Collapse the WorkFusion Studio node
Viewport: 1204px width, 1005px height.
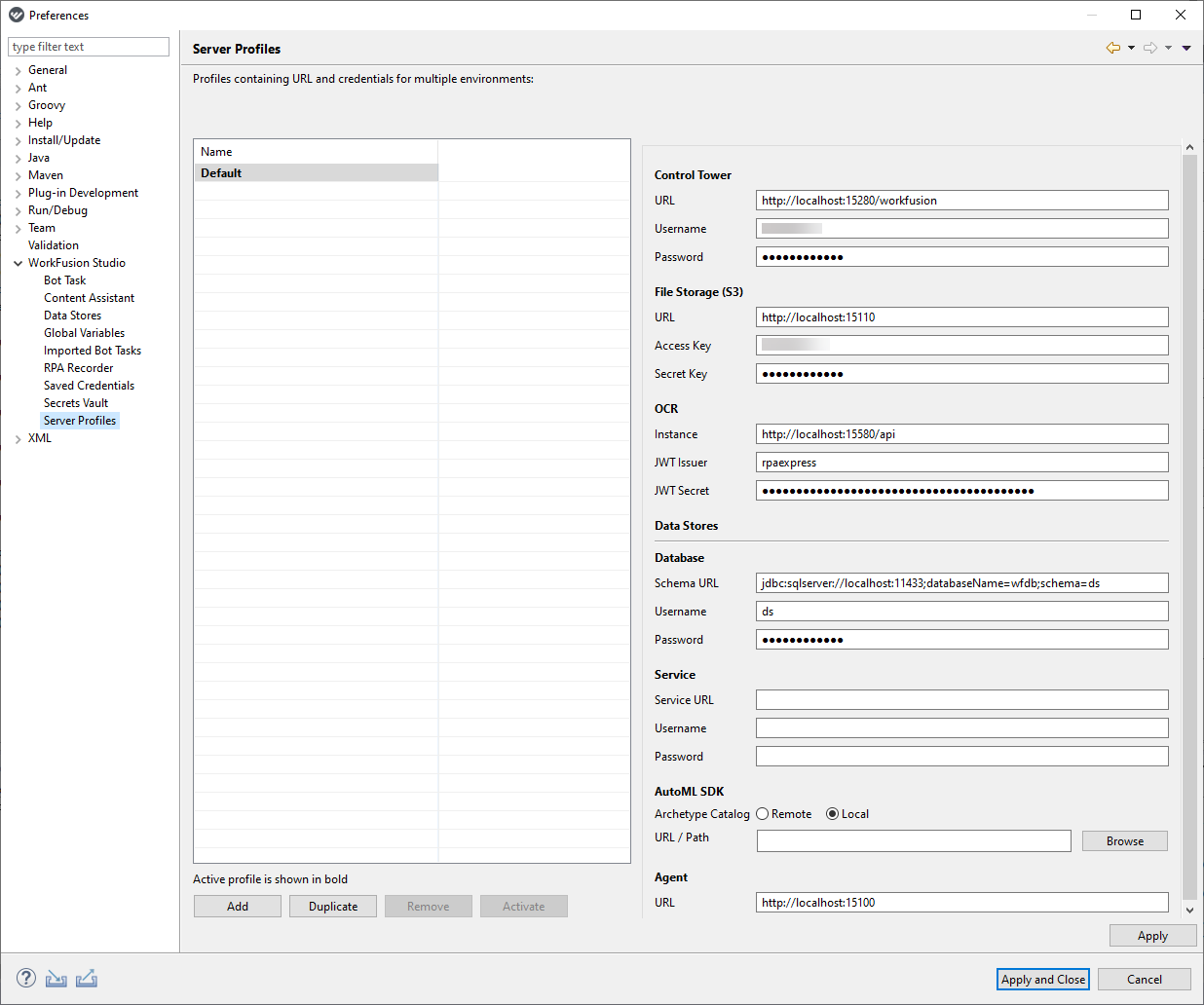pos(19,263)
